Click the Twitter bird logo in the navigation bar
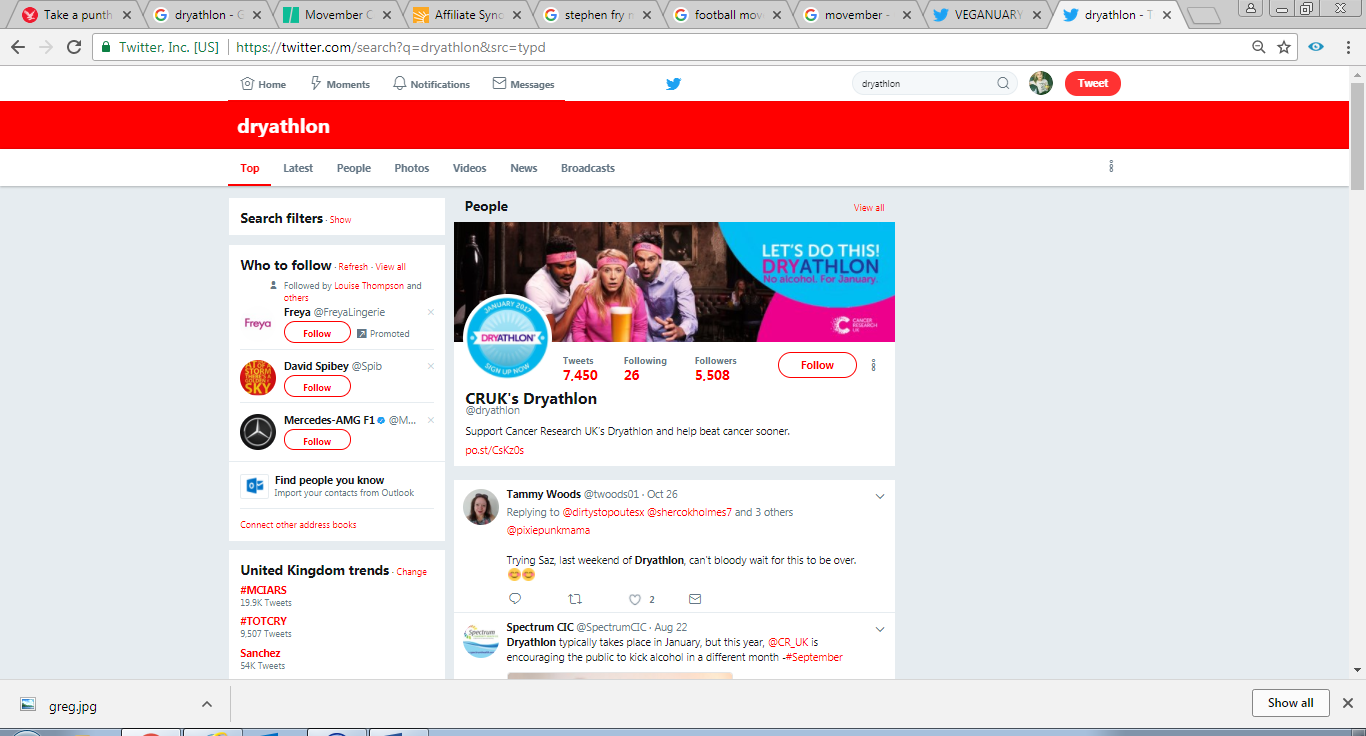This screenshot has height=736, width=1366. coord(673,84)
